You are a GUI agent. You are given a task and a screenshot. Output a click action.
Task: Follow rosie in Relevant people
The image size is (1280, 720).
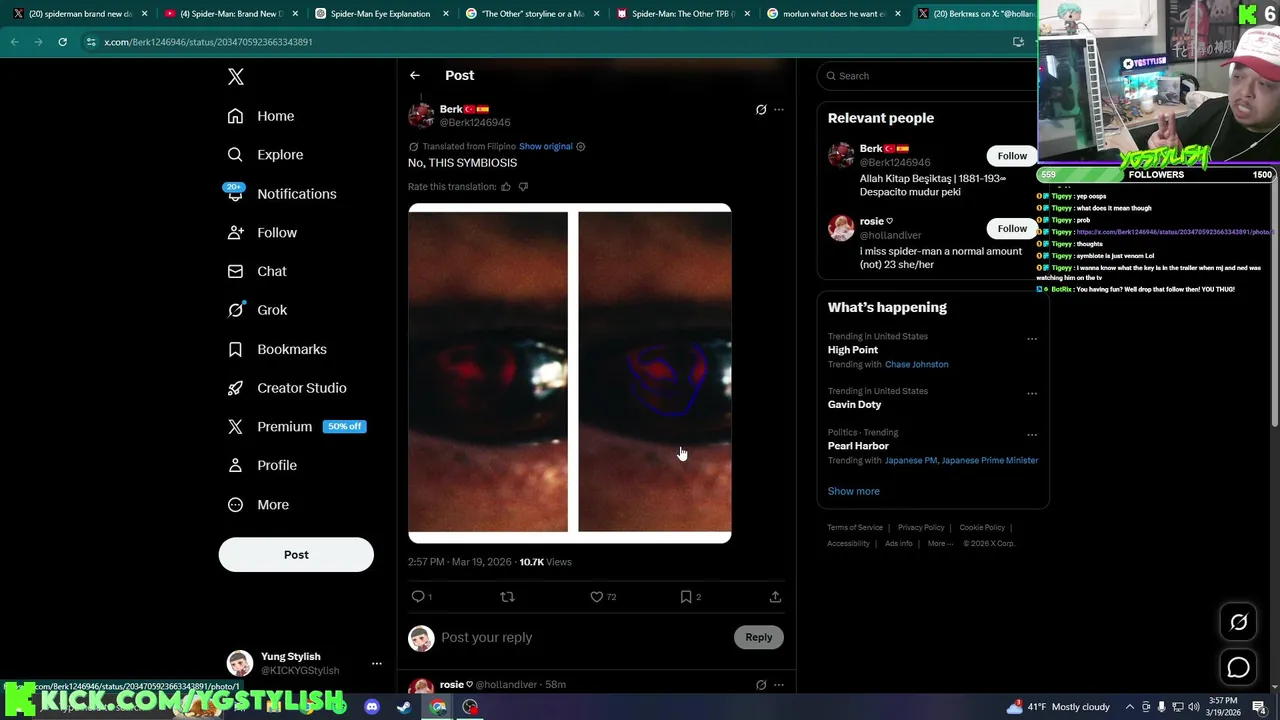coord(1012,229)
